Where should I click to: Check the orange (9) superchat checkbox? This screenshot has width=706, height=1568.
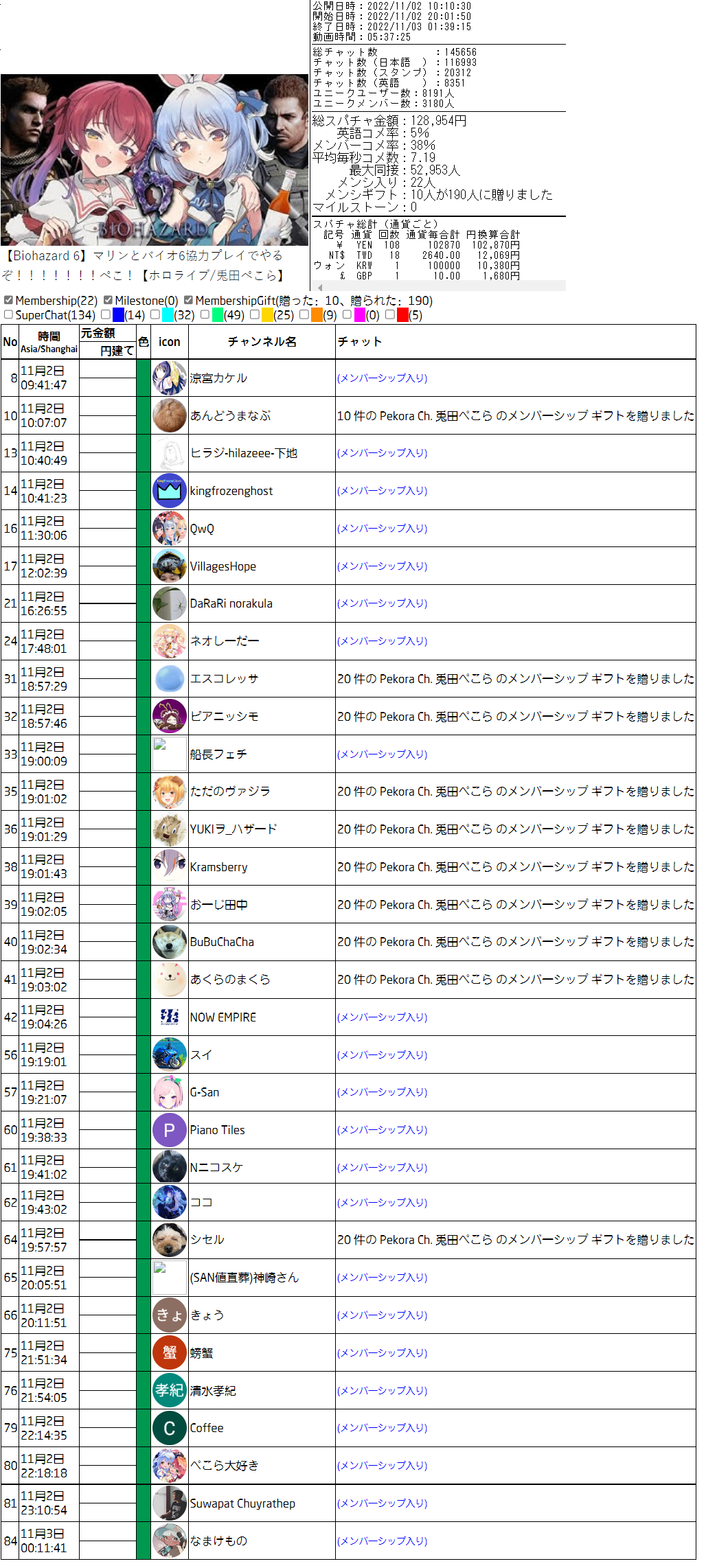pos(304,314)
